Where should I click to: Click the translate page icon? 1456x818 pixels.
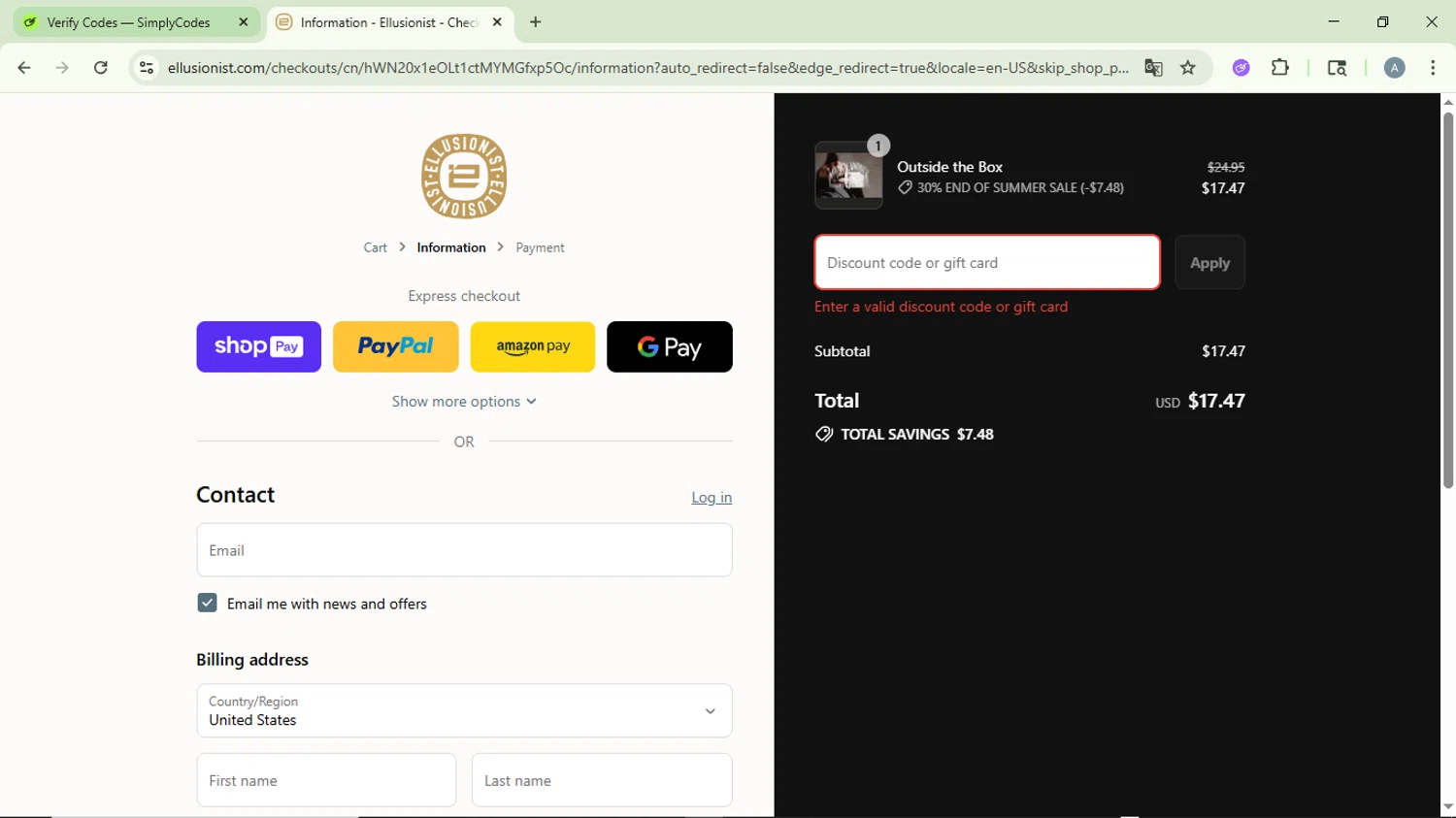click(x=1153, y=68)
